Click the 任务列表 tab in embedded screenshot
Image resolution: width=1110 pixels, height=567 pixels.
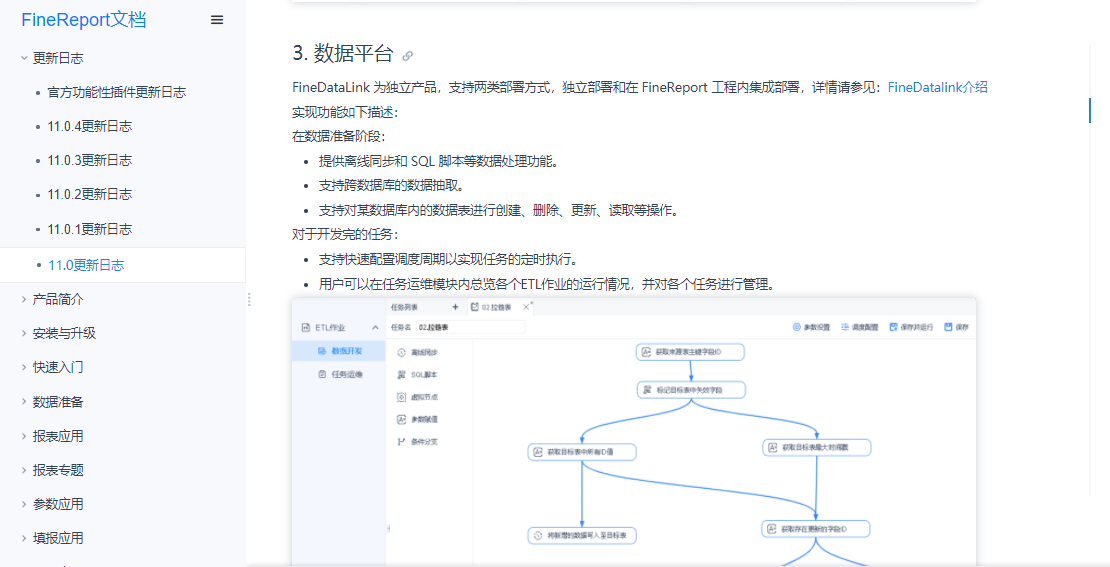coord(404,307)
